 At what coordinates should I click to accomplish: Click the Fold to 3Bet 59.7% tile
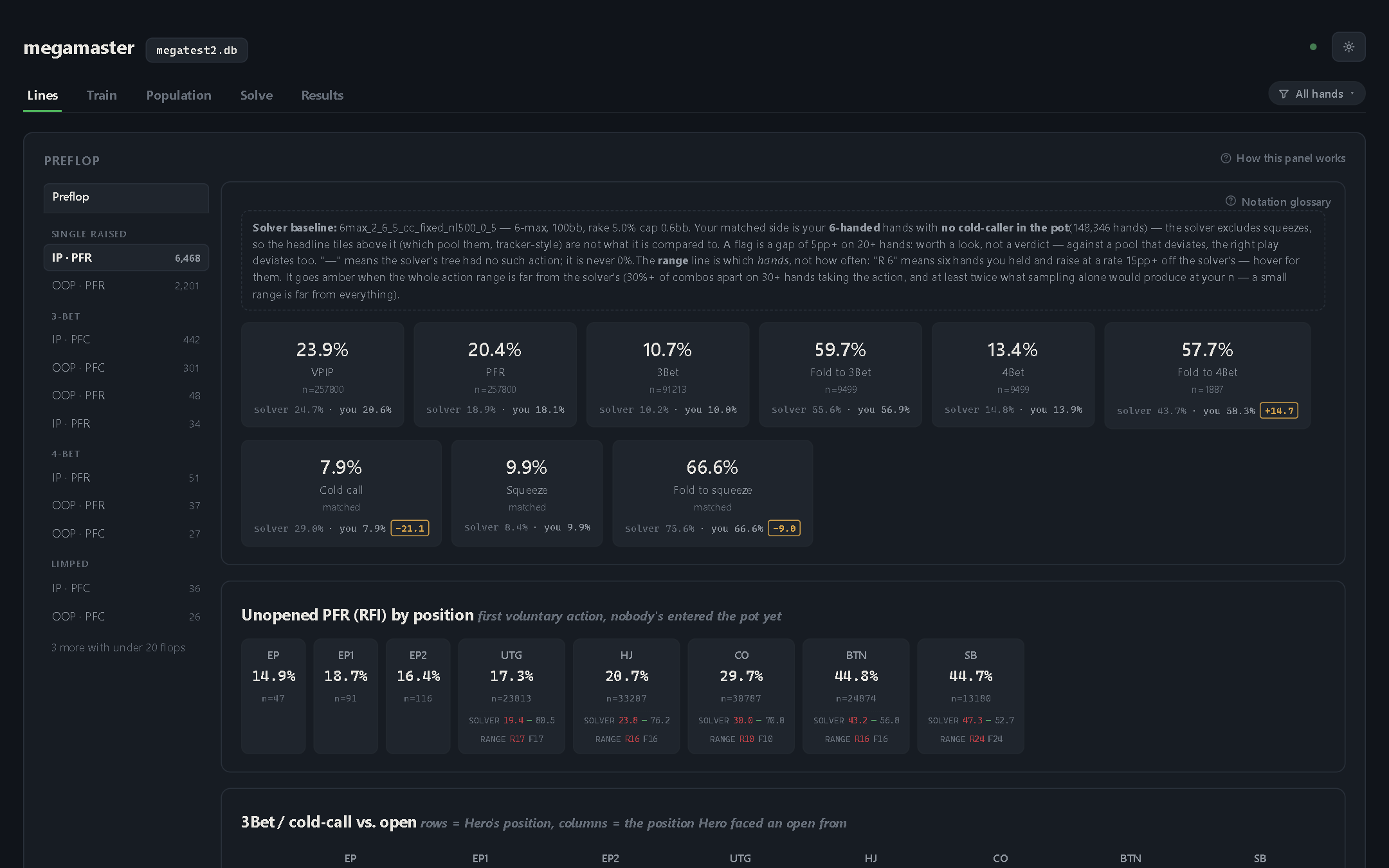840,375
